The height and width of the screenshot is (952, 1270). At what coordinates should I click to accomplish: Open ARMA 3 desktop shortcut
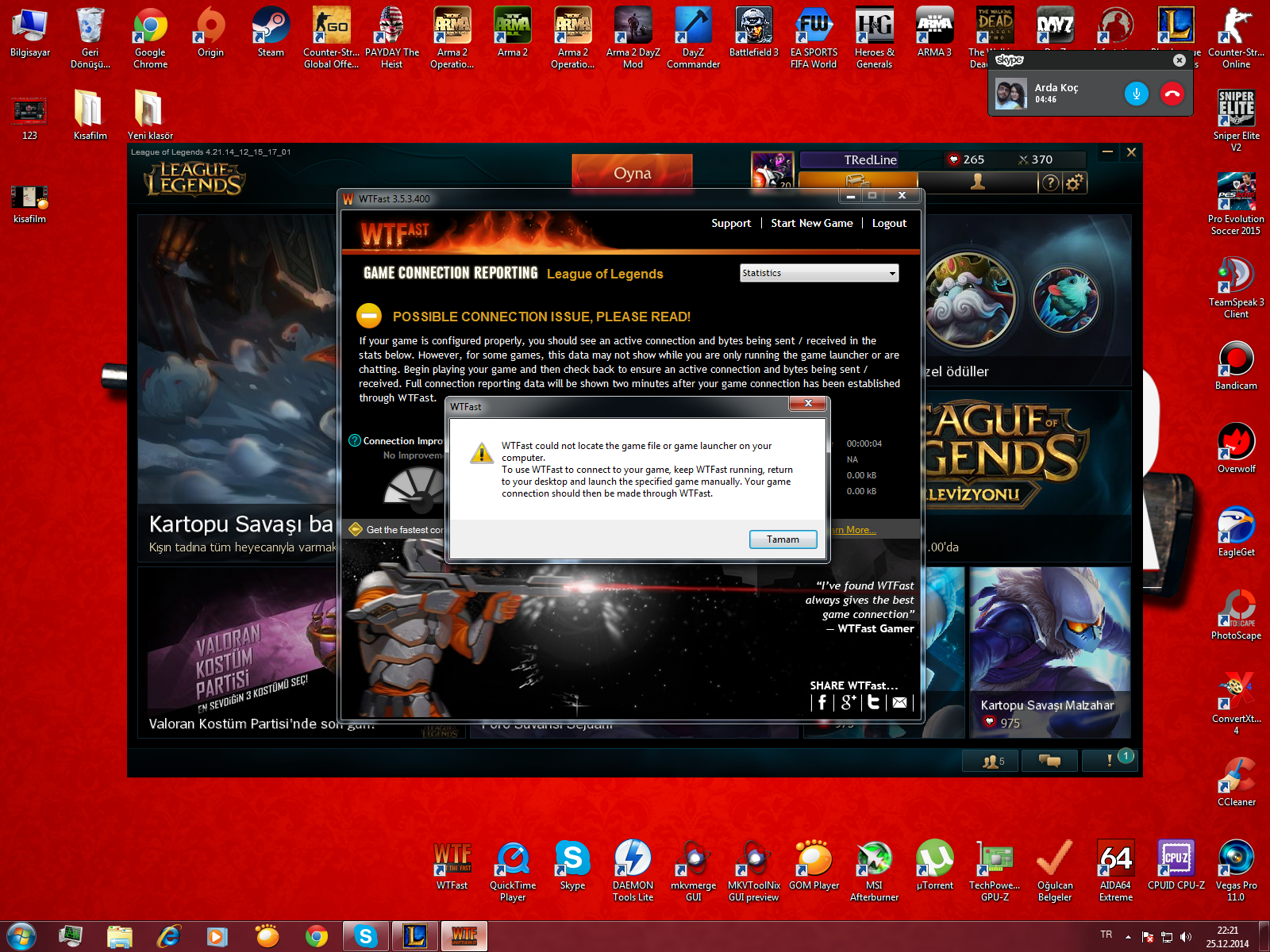coord(934,33)
